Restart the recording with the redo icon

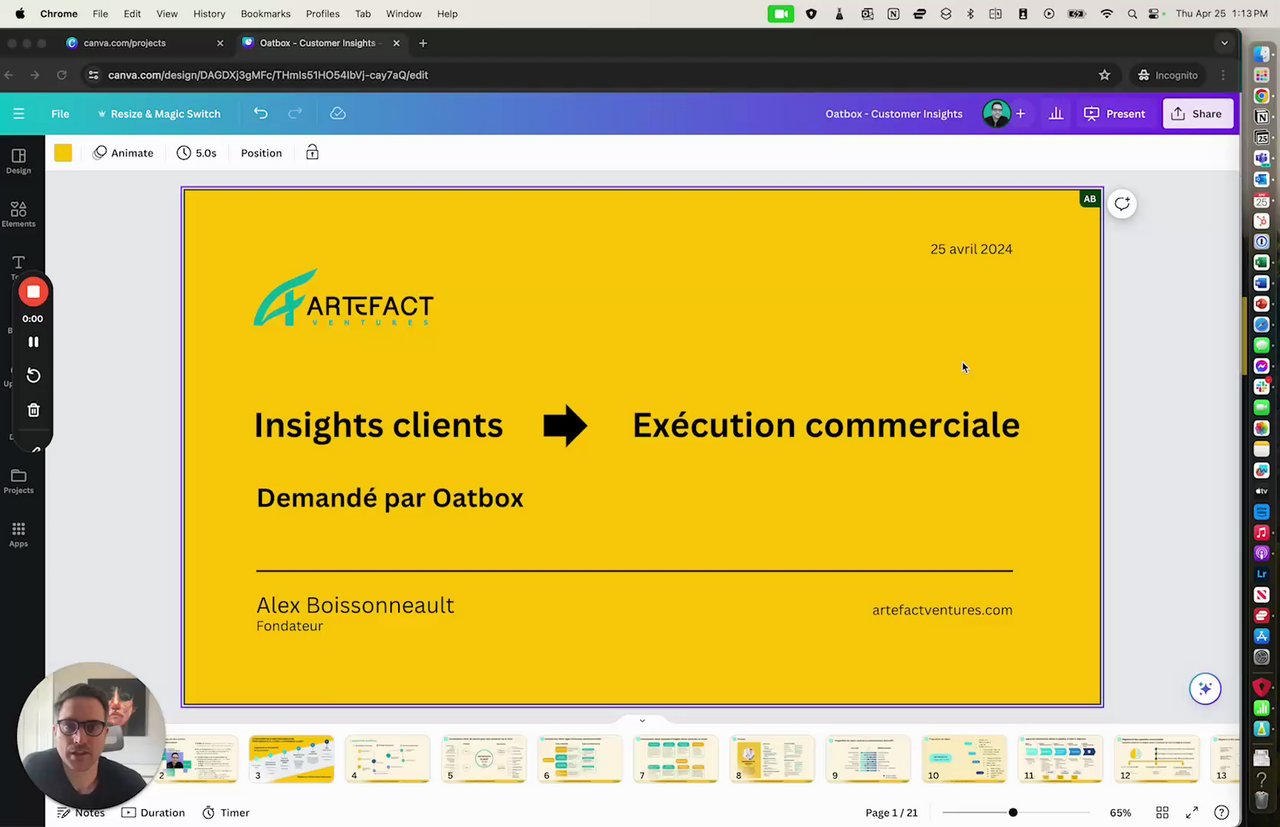pos(33,375)
